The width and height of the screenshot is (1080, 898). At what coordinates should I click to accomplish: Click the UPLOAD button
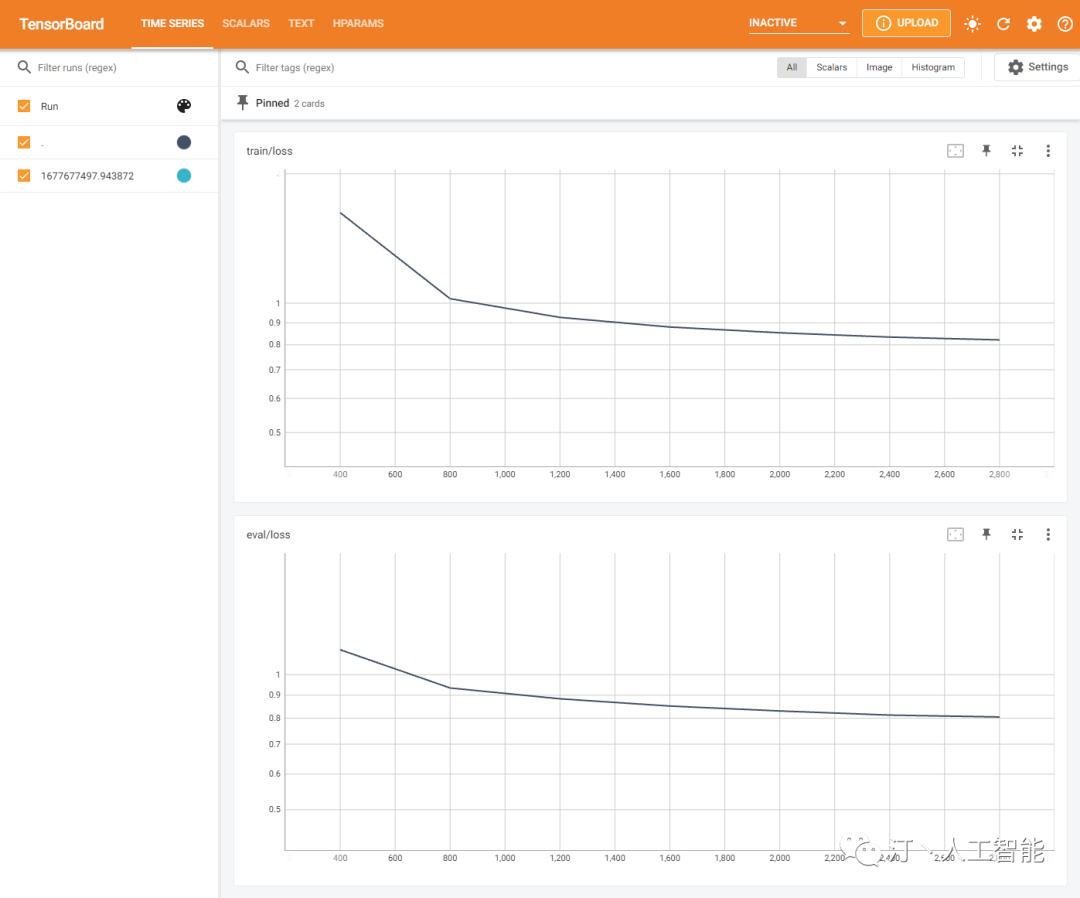point(906,23)
